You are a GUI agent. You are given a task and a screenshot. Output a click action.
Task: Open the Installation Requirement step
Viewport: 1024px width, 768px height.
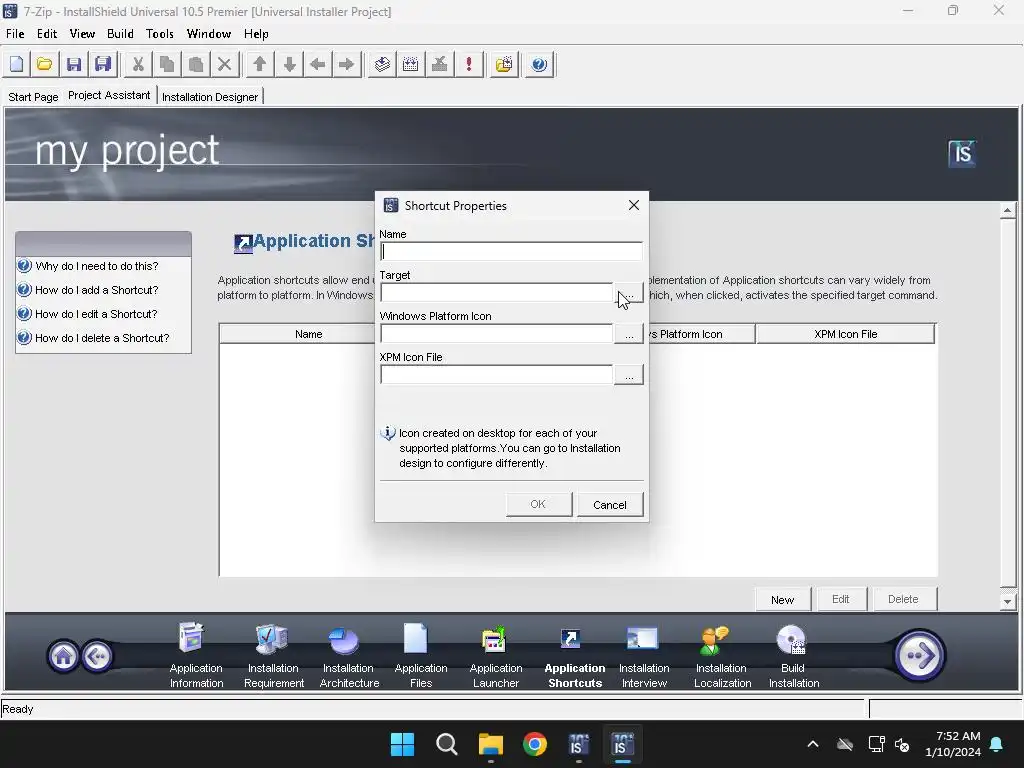[x=274, y=655]
